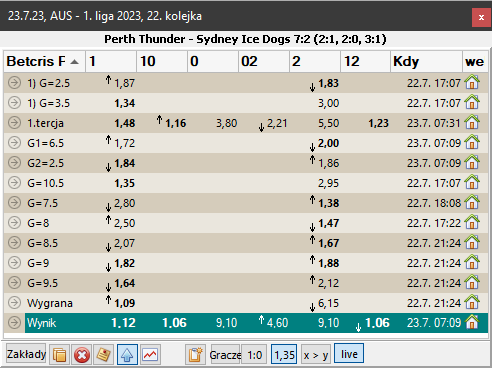
Task: Click the 10 column header
Action: 162,61
